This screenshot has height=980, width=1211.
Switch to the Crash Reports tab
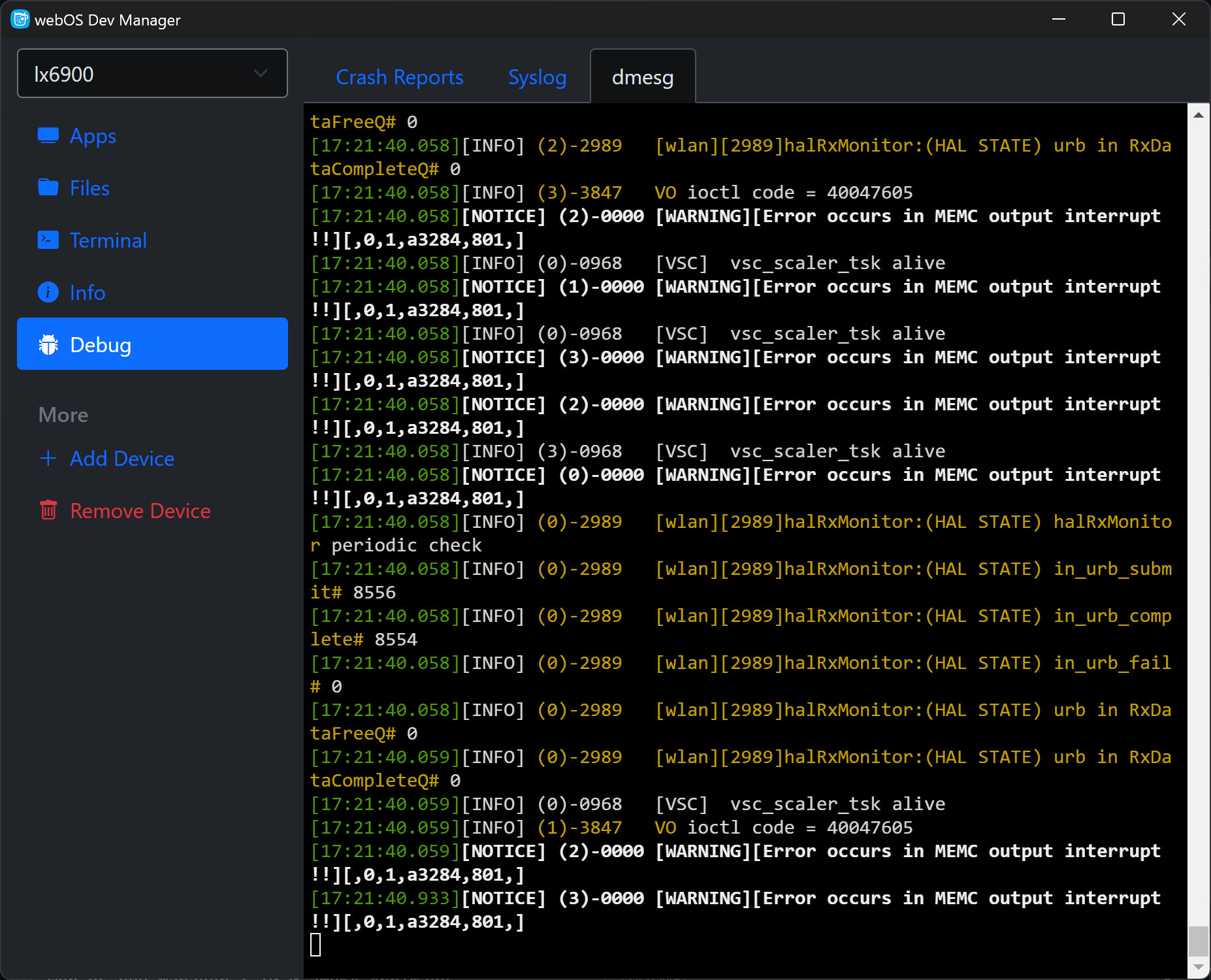(399, 77)
